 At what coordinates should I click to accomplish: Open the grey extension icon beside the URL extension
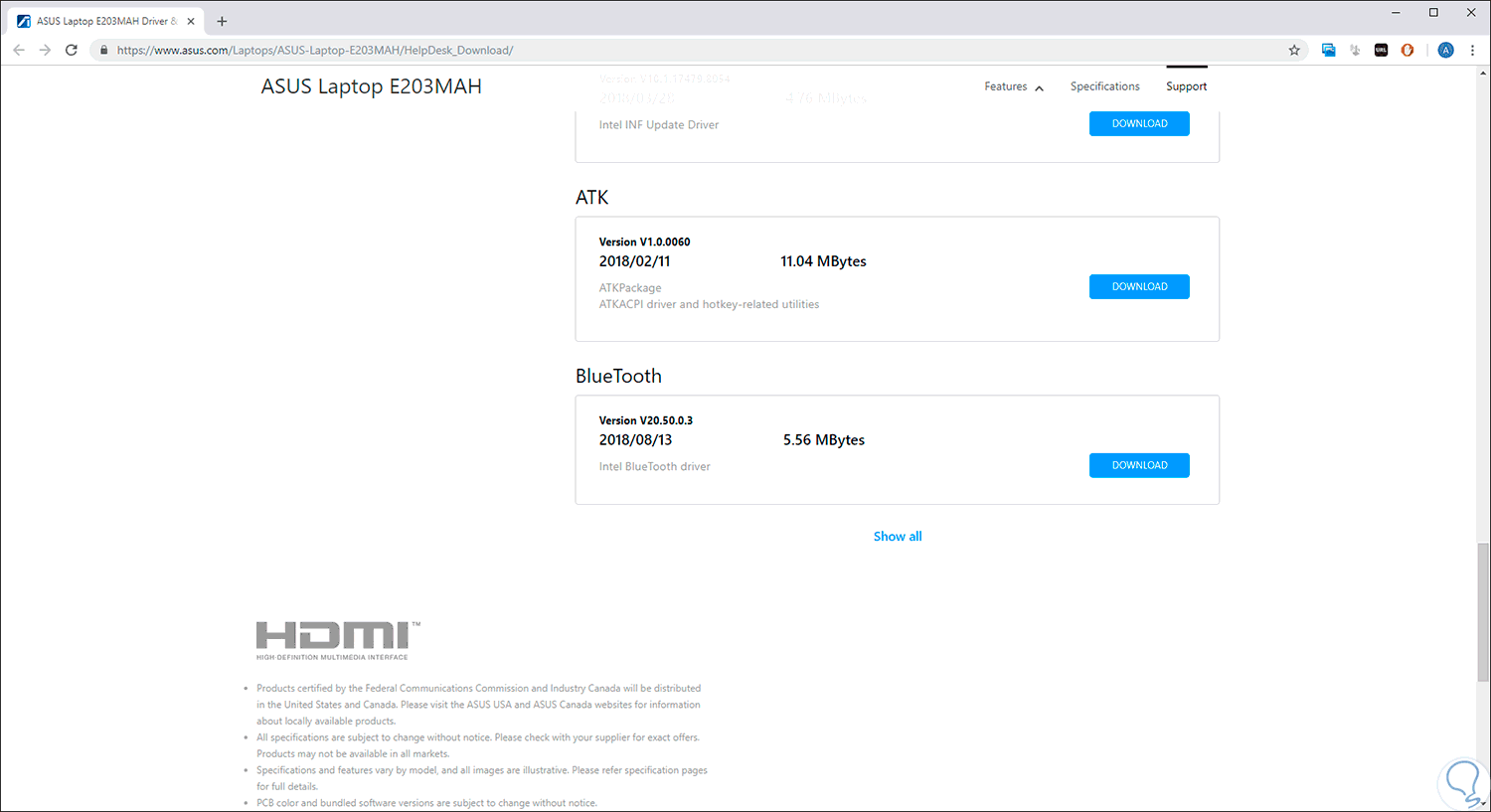click(1355, 50)
